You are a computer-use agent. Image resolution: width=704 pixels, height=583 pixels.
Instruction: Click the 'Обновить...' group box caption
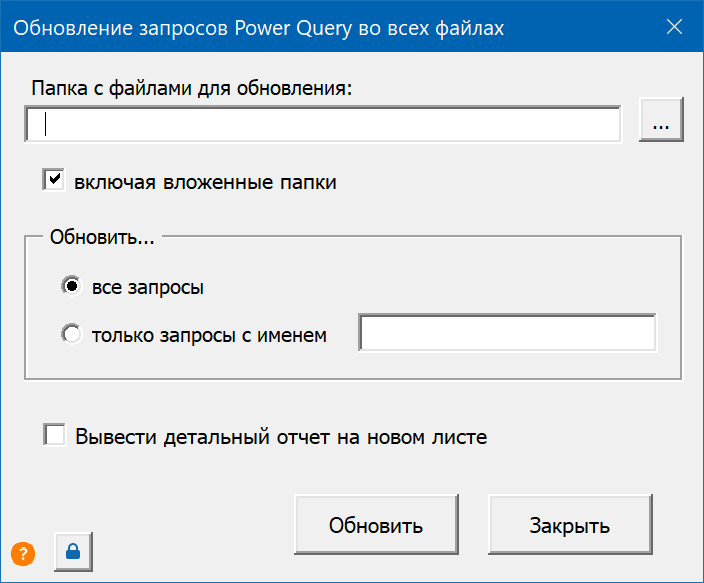[x=102, y=237]
